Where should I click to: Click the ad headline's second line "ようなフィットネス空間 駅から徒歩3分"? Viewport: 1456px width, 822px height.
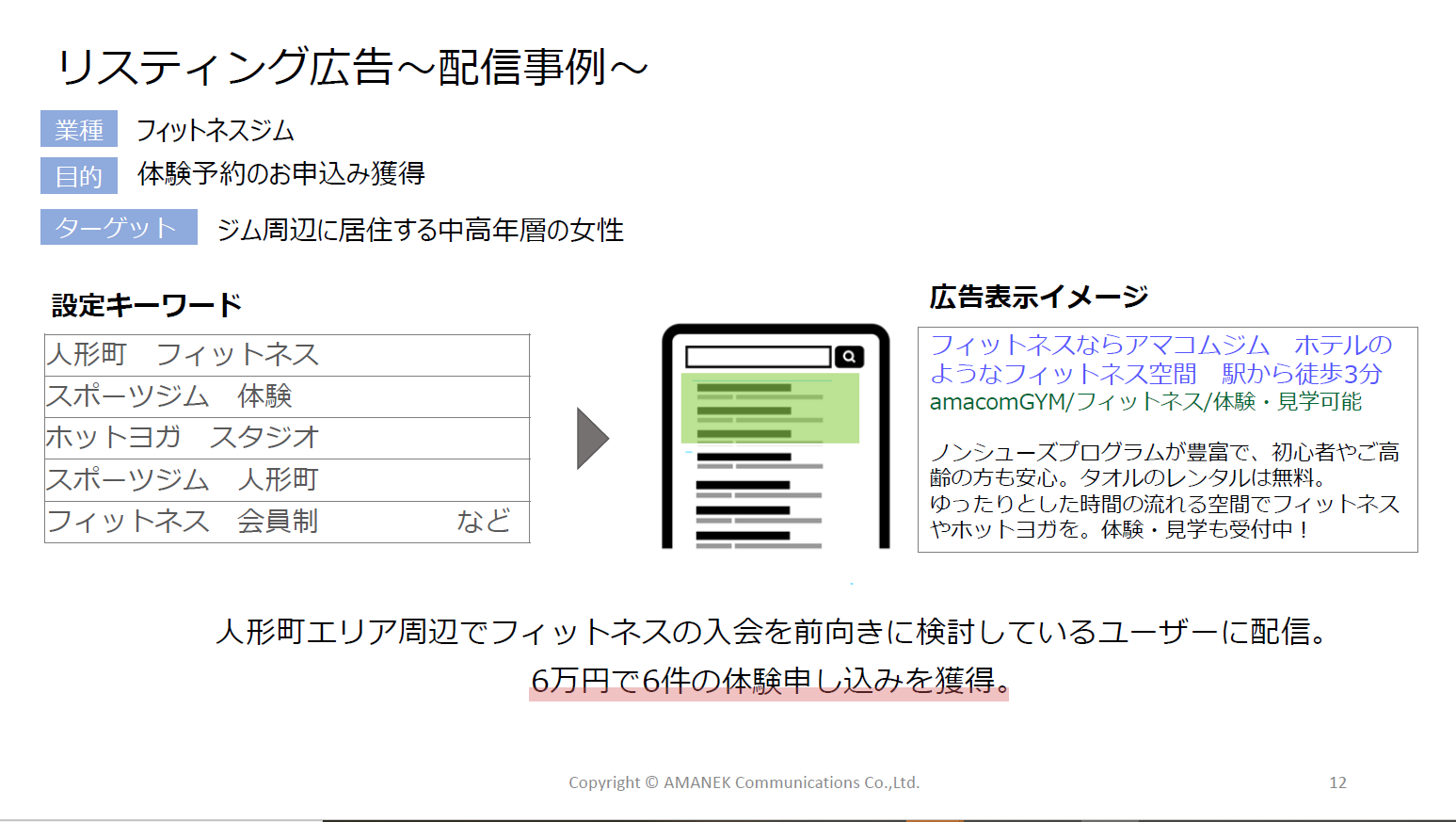(1156, 374)
